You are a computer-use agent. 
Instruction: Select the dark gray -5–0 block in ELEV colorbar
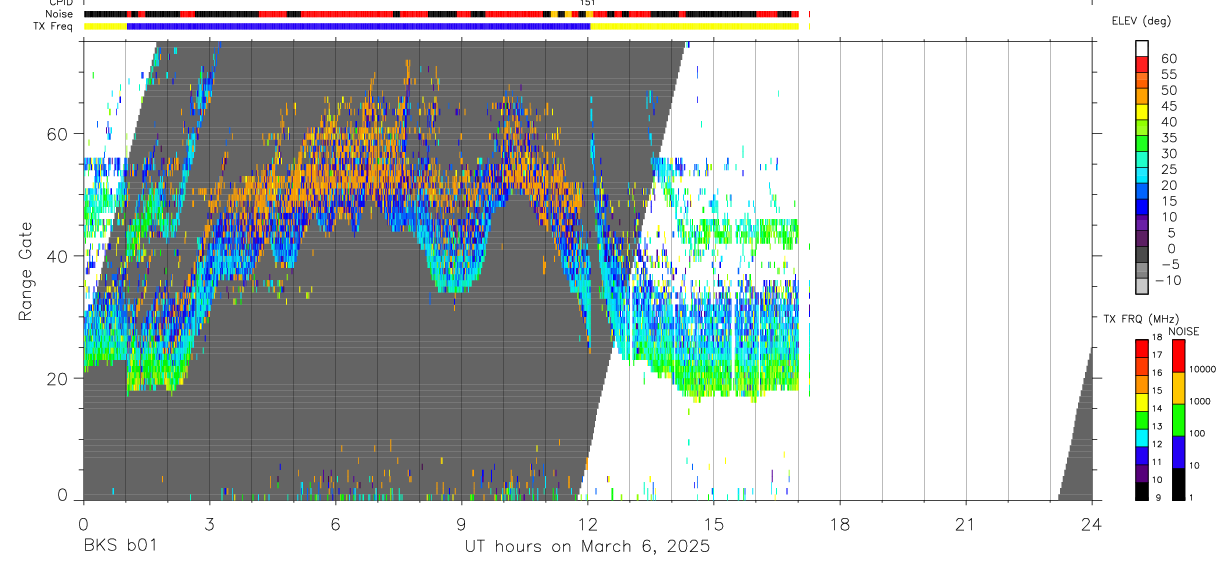click(1142, 256)
